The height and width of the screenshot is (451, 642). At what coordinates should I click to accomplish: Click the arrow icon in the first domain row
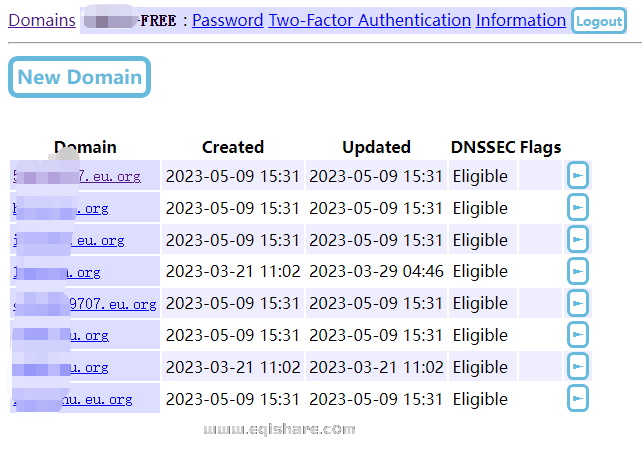[577, 176]
